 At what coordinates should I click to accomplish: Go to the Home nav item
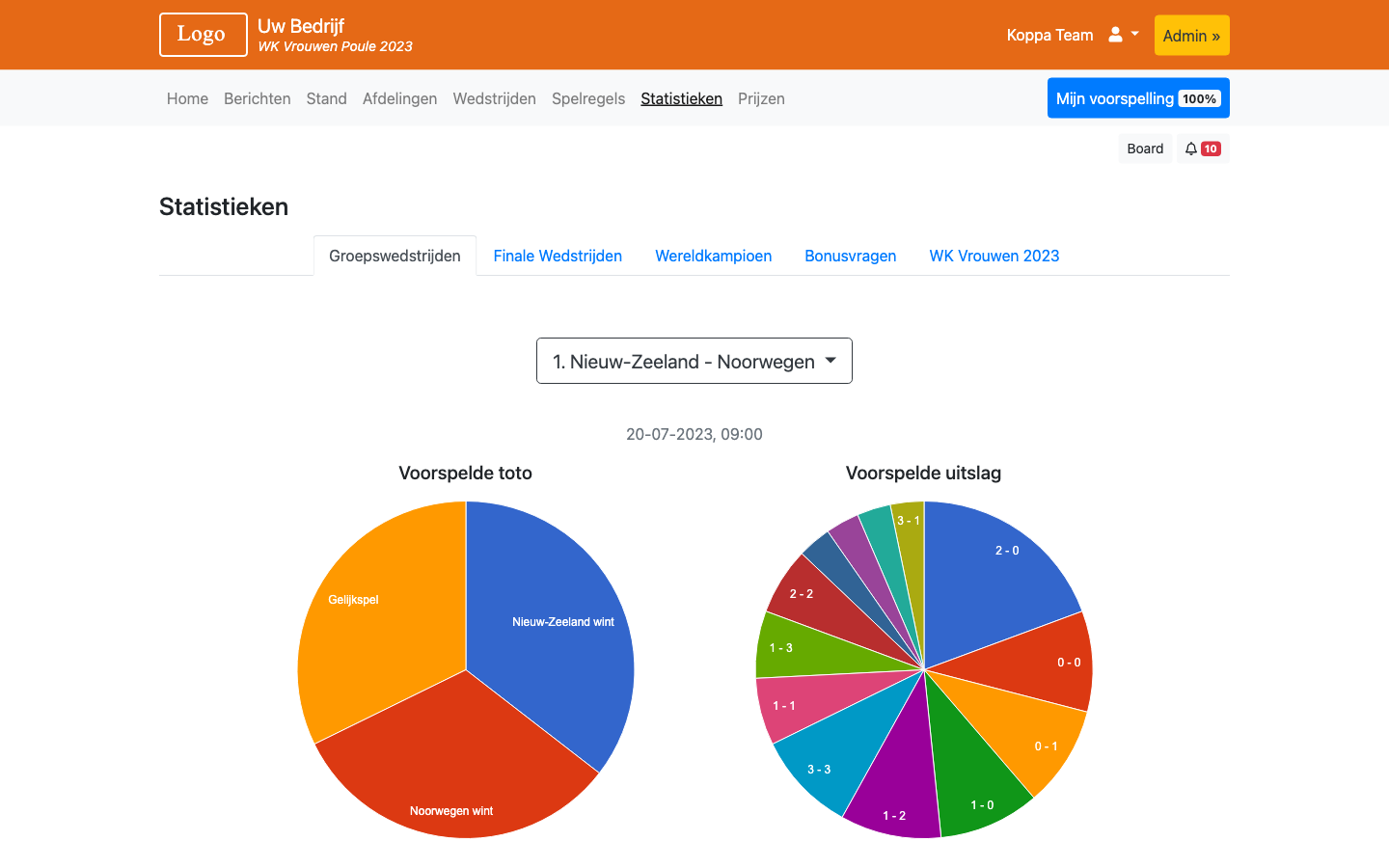(x=187, y=98)
